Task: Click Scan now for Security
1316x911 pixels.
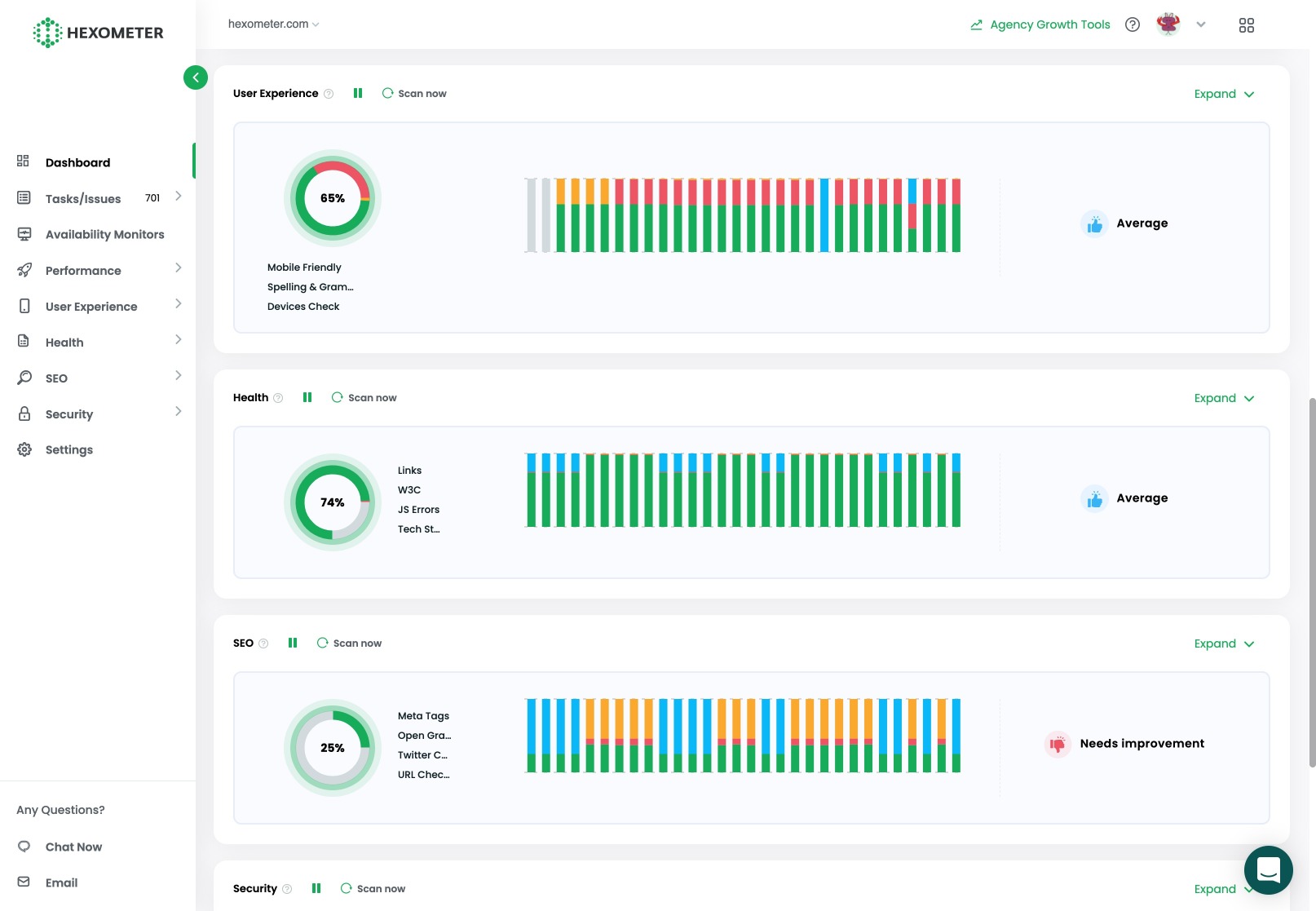Action: [x=373, y=888]
